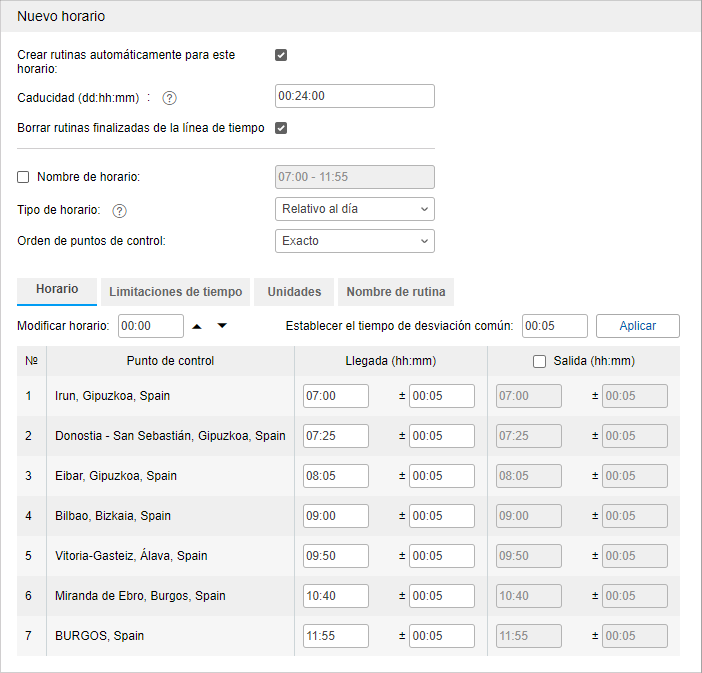Focus the Modificar horario time field
Screen dimensions: 702x673
(150, 326)
